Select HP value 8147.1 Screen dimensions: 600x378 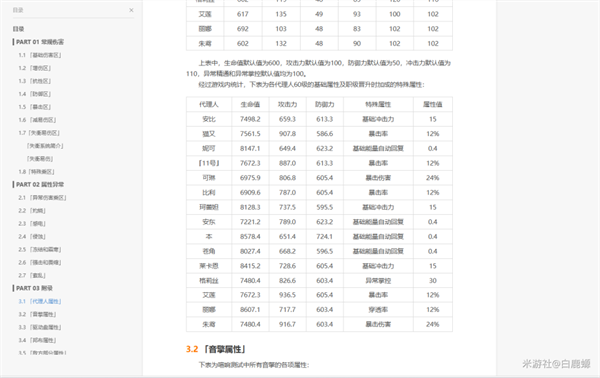pyautogui.click(x=250, y=148)
